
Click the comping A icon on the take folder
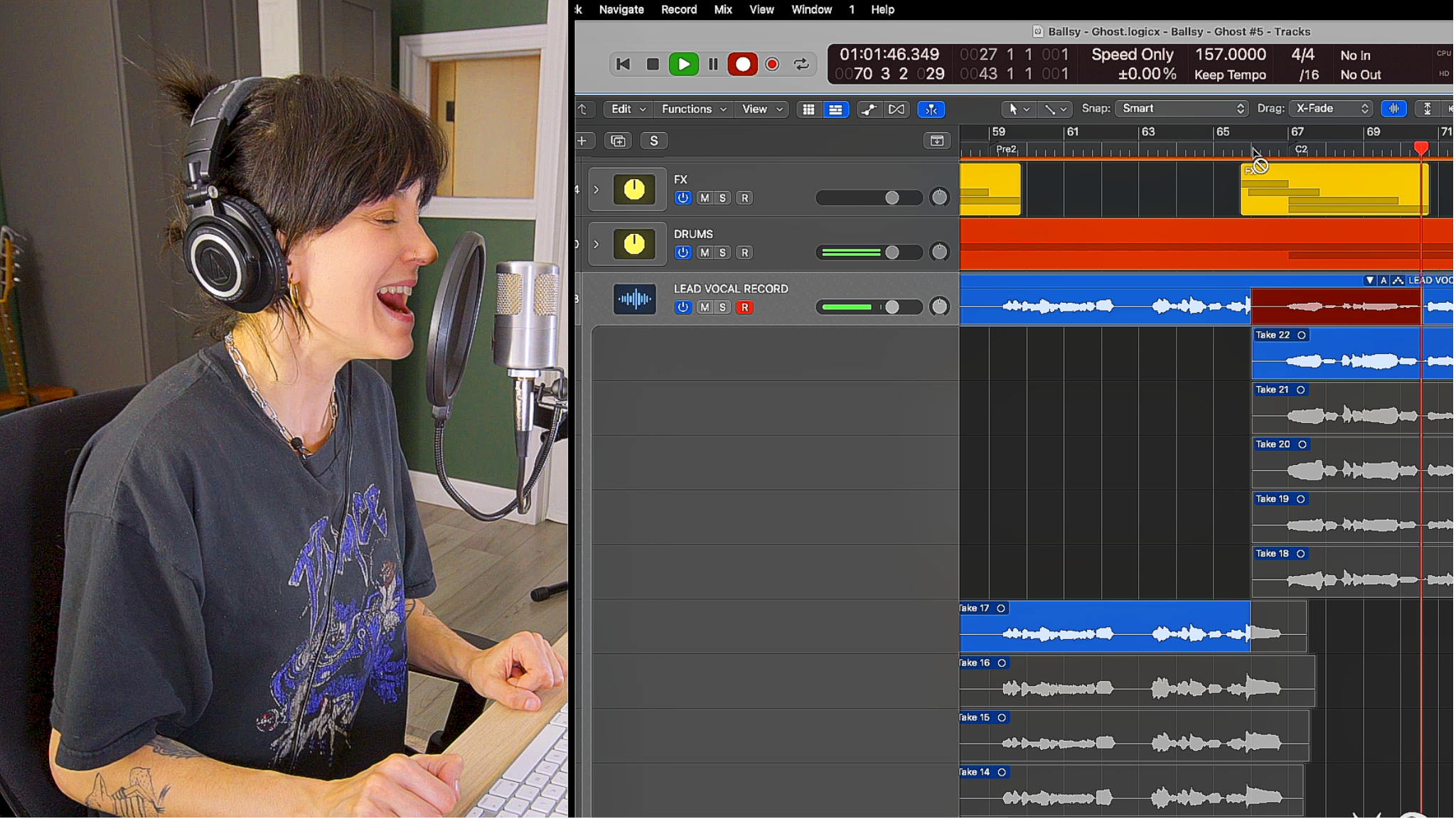coord(1384,280)
